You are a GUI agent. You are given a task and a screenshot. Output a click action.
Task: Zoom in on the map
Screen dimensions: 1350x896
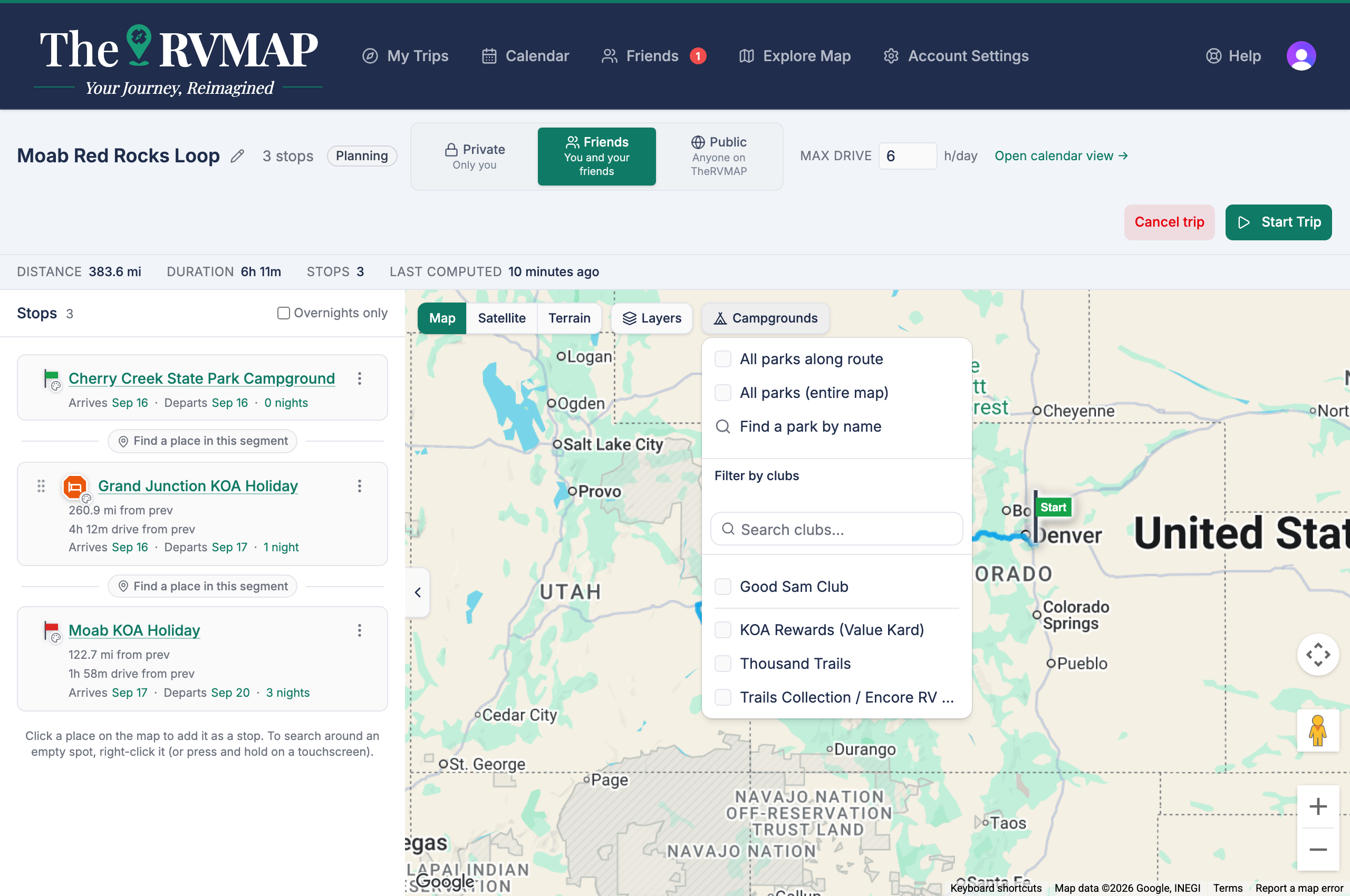point(1317,806)
